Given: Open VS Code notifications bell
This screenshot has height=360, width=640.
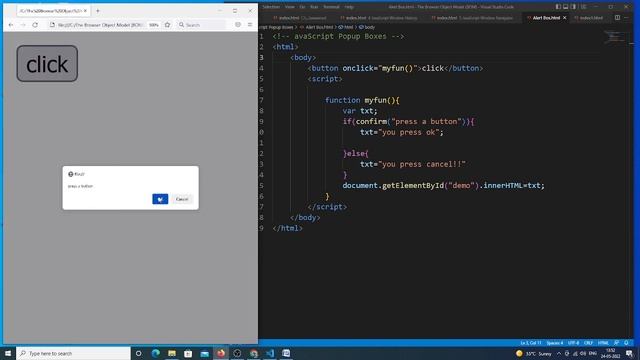Looking at the screenshot, I should (x=626, y=343).
